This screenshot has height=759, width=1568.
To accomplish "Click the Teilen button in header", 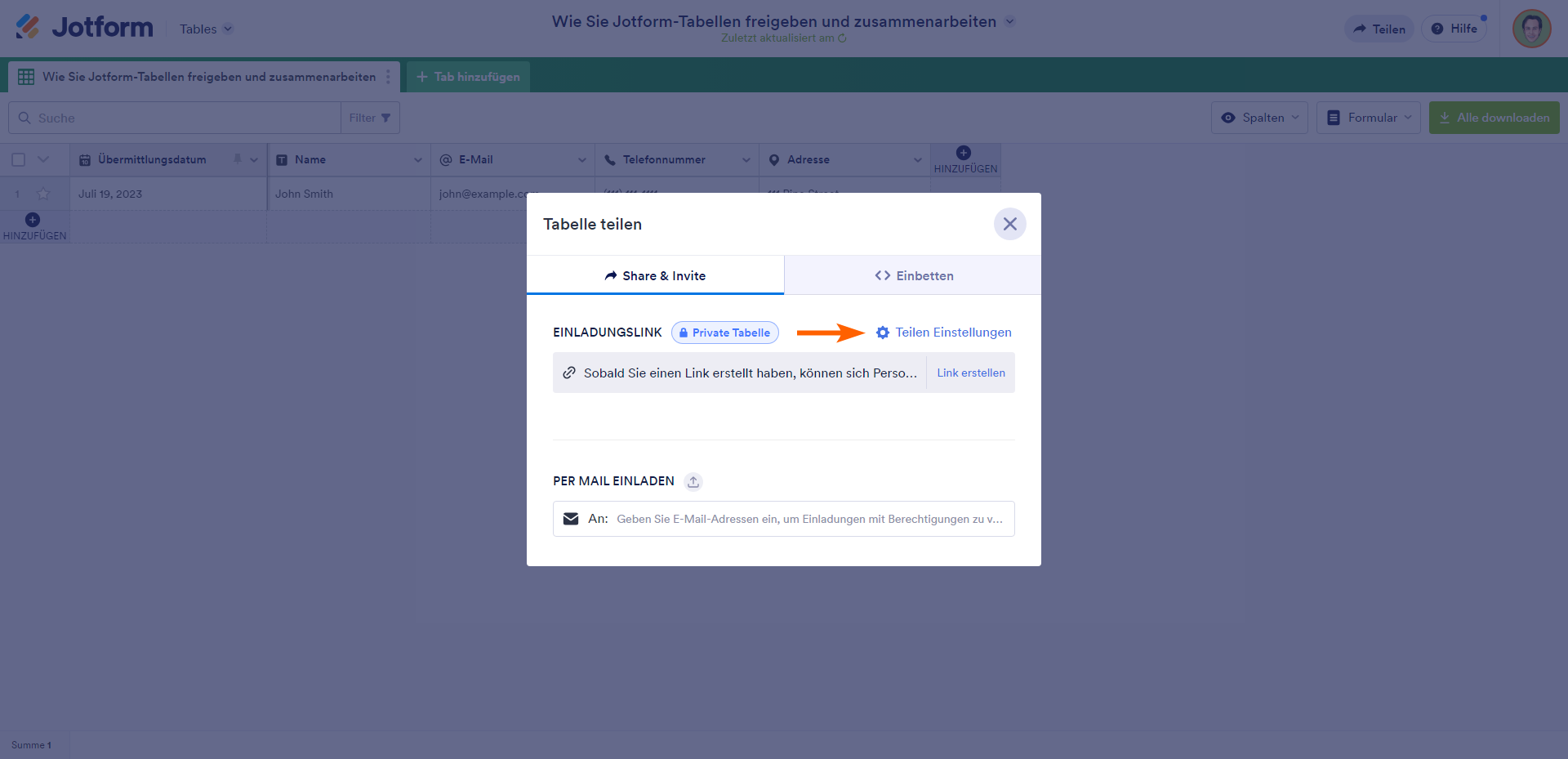I will click(1379, 29).
